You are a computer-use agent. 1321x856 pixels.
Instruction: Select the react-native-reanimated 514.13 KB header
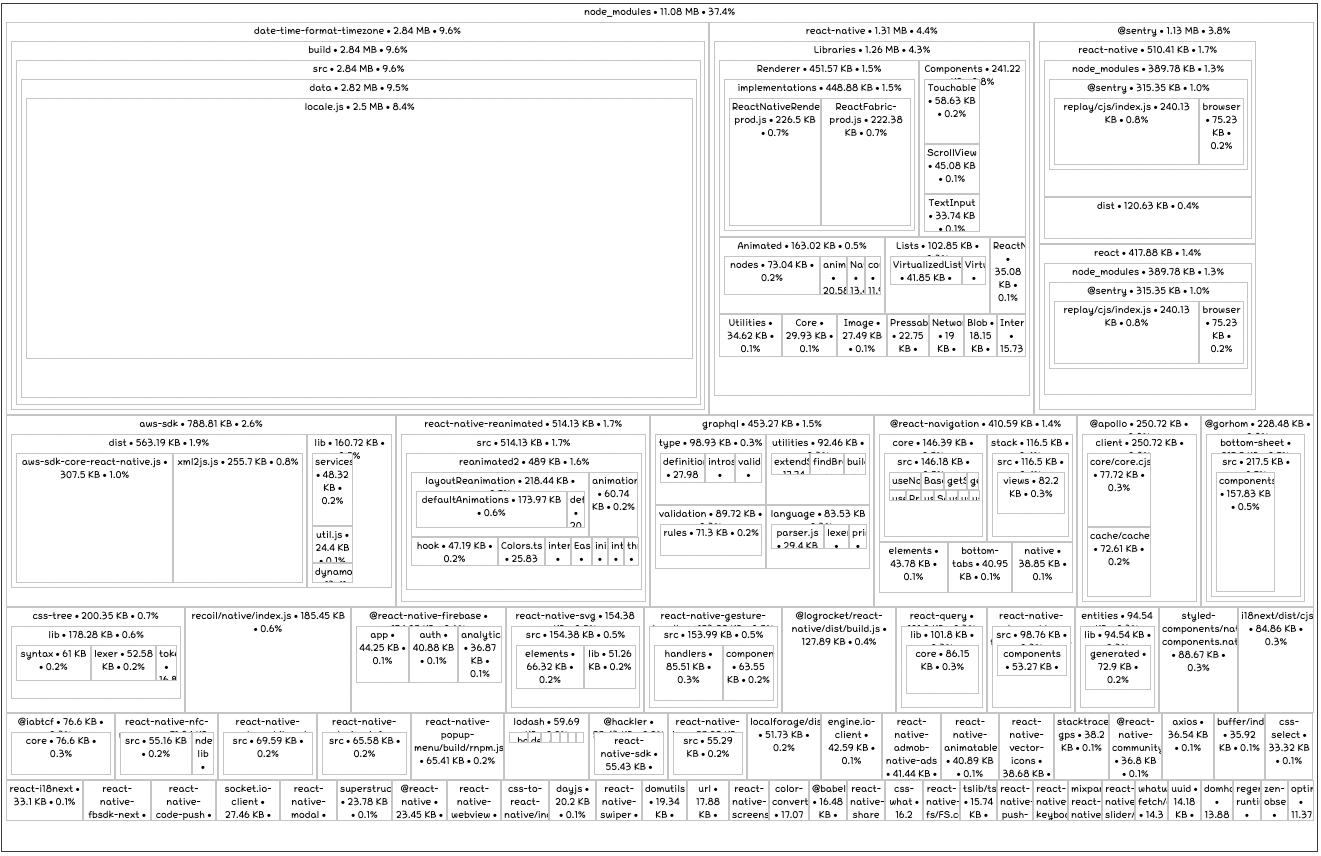pyautogui.click(x=523, y=424)
